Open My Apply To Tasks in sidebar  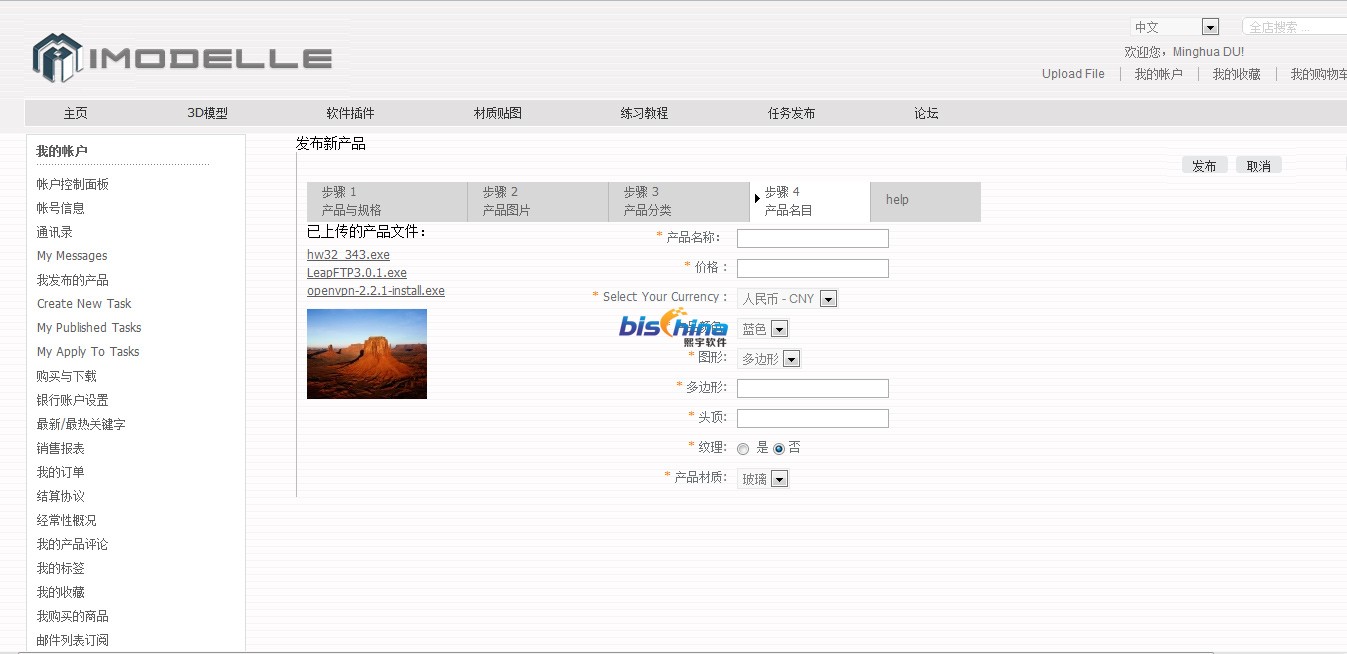[88, 352]
